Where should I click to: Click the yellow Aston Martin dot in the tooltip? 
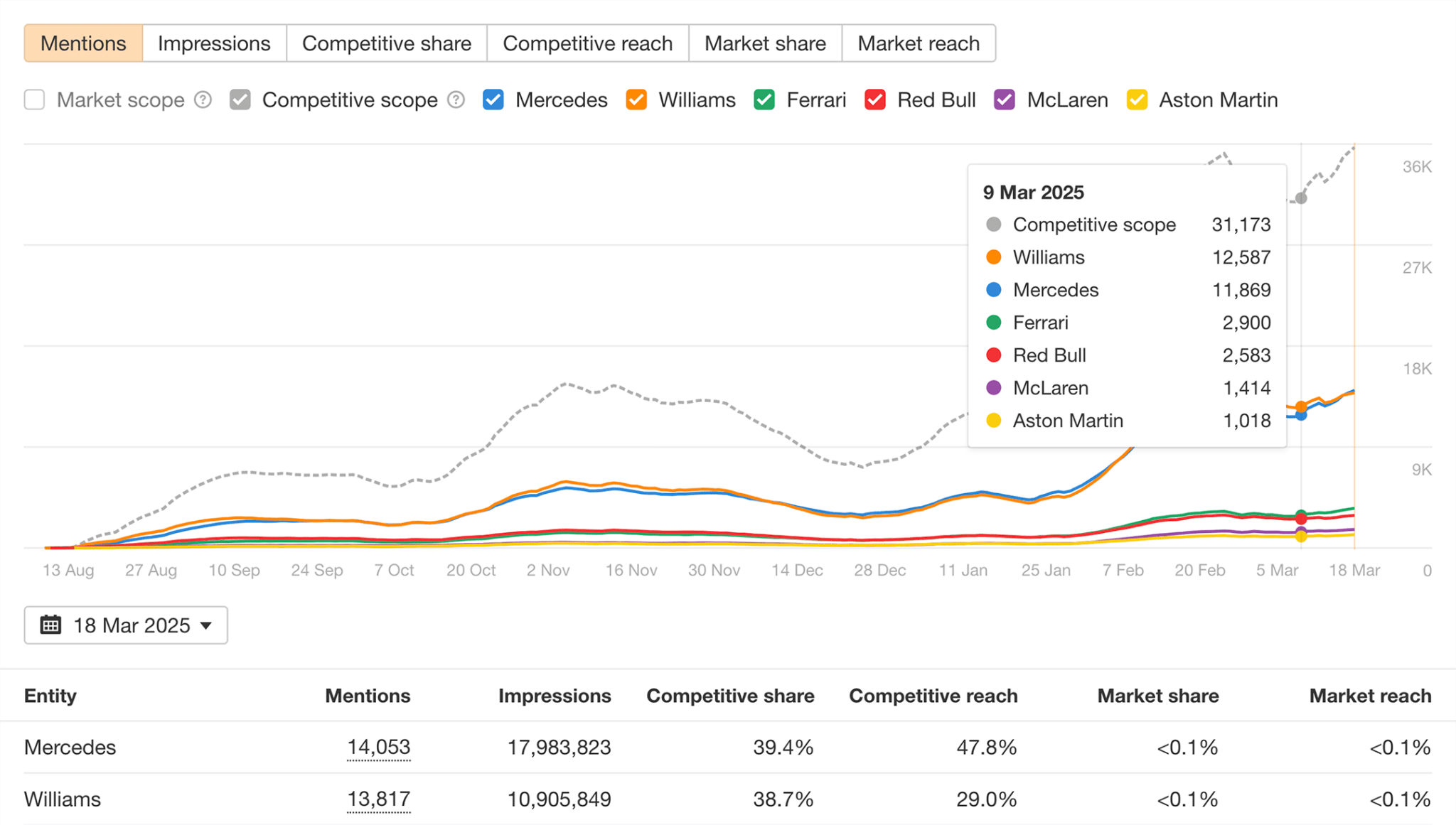(992, 420)
